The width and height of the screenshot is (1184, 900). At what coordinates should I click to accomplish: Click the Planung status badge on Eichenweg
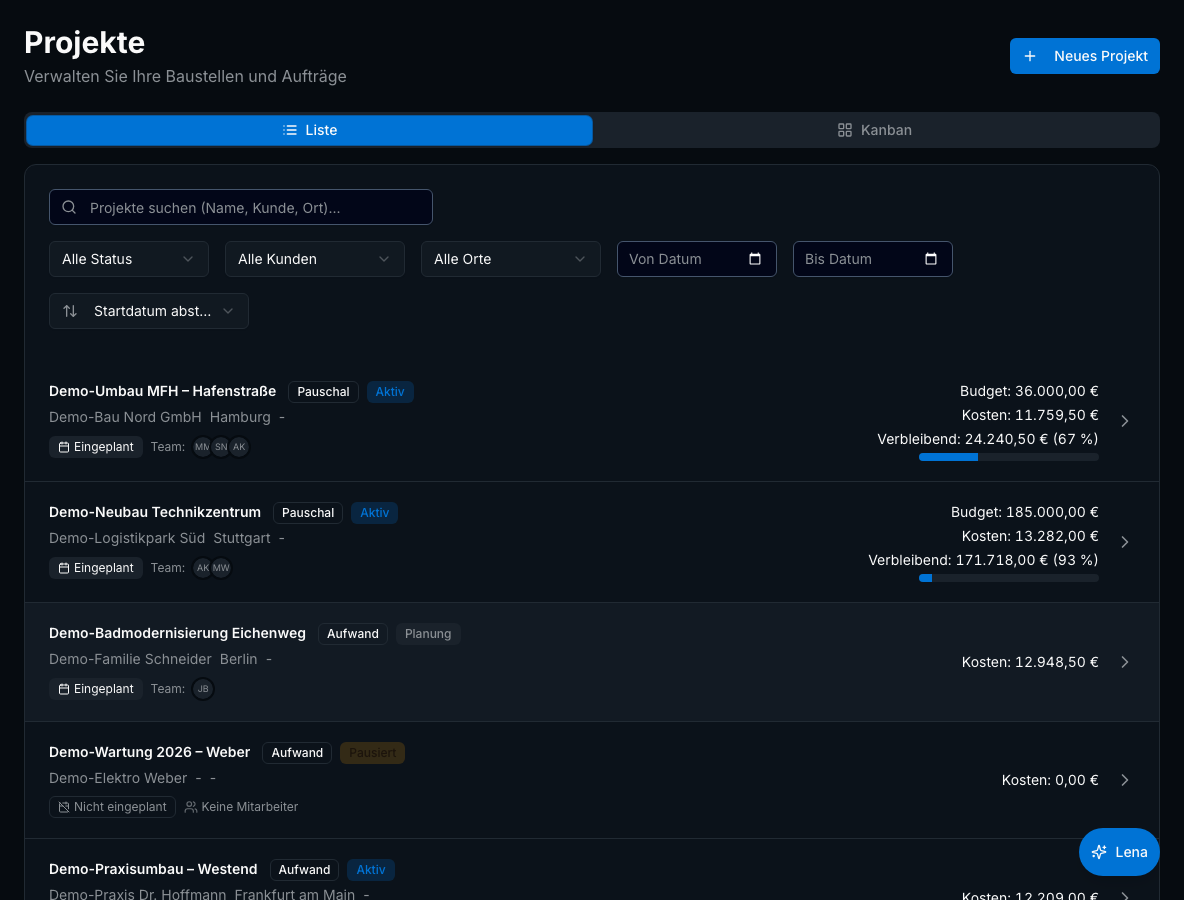[428, 633]
